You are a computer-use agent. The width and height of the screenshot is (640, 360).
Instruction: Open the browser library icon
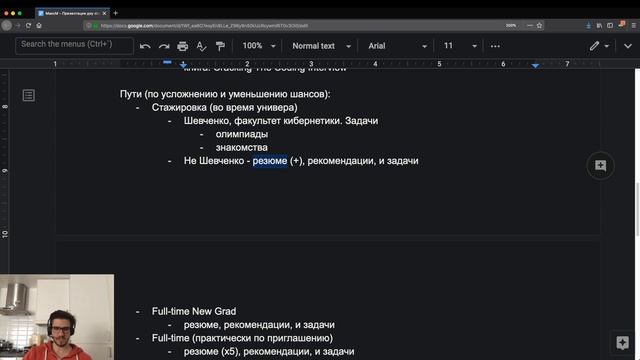point(599,25)
